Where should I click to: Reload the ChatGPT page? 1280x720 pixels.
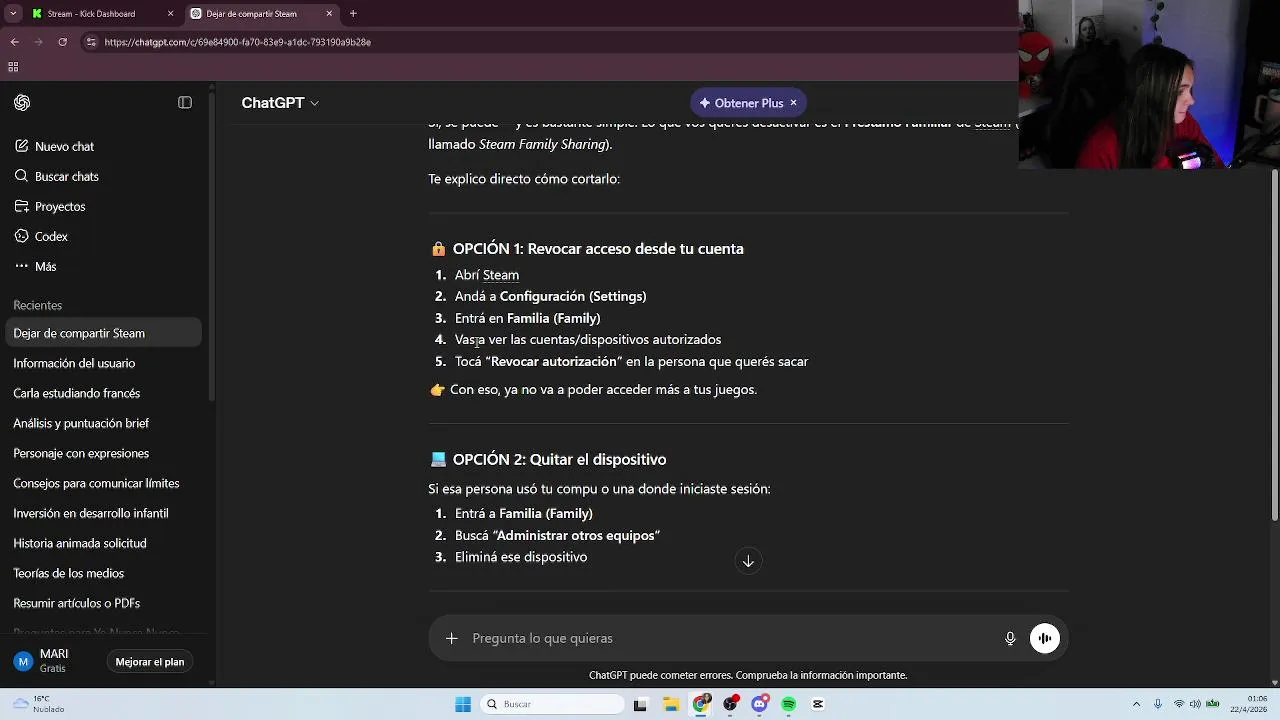pos(62,42)
